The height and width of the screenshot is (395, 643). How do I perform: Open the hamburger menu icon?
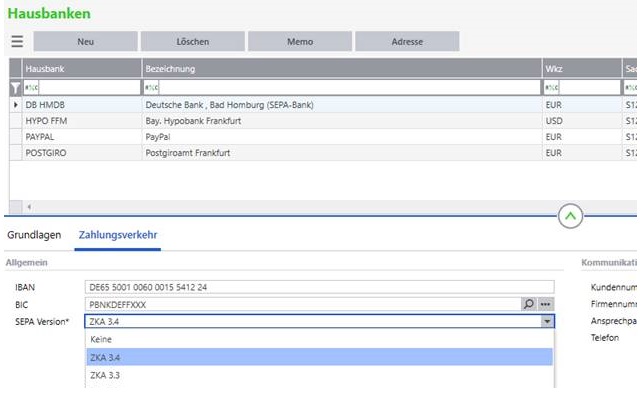pyautogui.click(x=17, y=41)
